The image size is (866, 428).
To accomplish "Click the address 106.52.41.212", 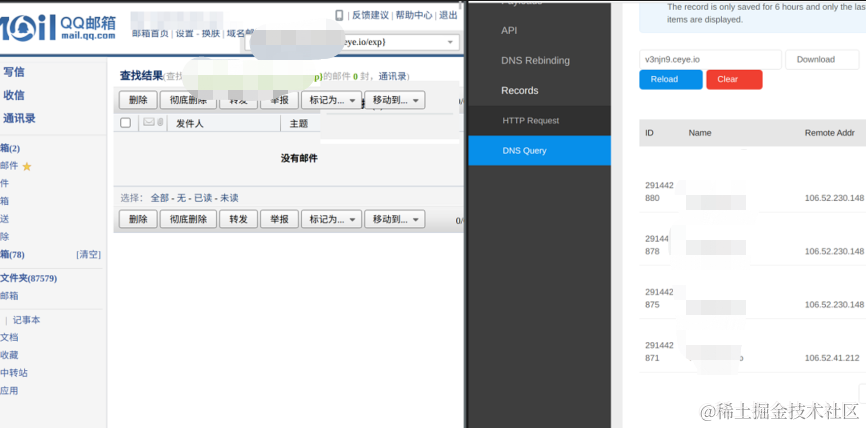I will pos(832,358).
